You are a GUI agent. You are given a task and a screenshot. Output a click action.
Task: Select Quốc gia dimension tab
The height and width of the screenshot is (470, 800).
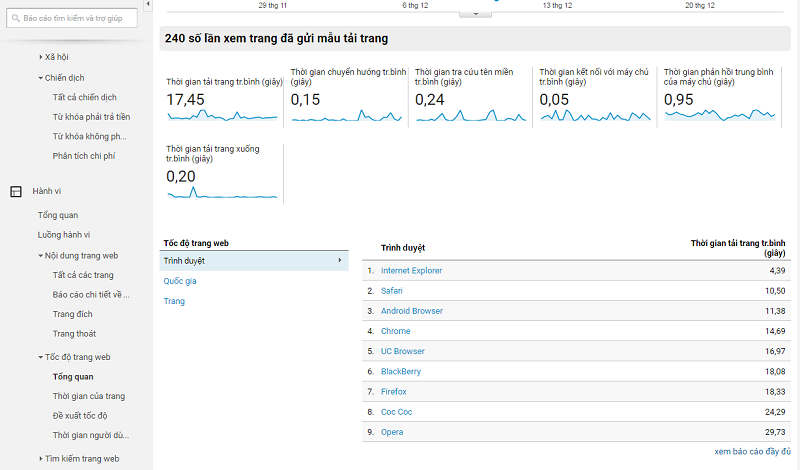tap(180, 281)
